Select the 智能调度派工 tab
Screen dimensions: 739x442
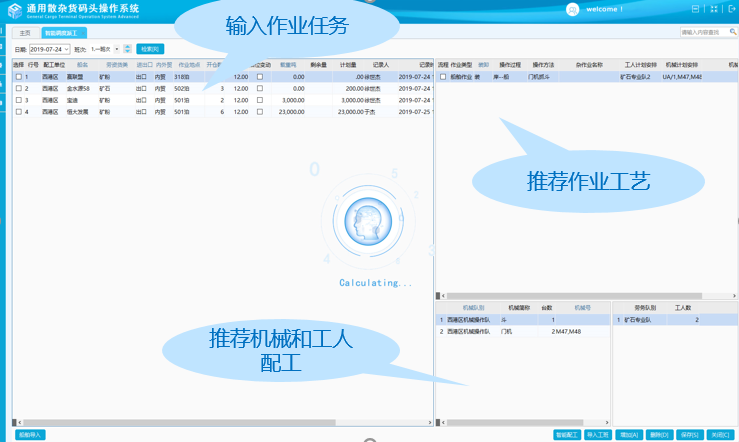point(58,33)
